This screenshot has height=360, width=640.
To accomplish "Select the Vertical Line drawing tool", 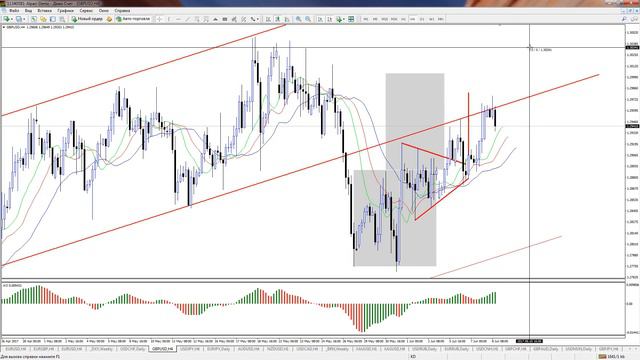I will [169, 19].
